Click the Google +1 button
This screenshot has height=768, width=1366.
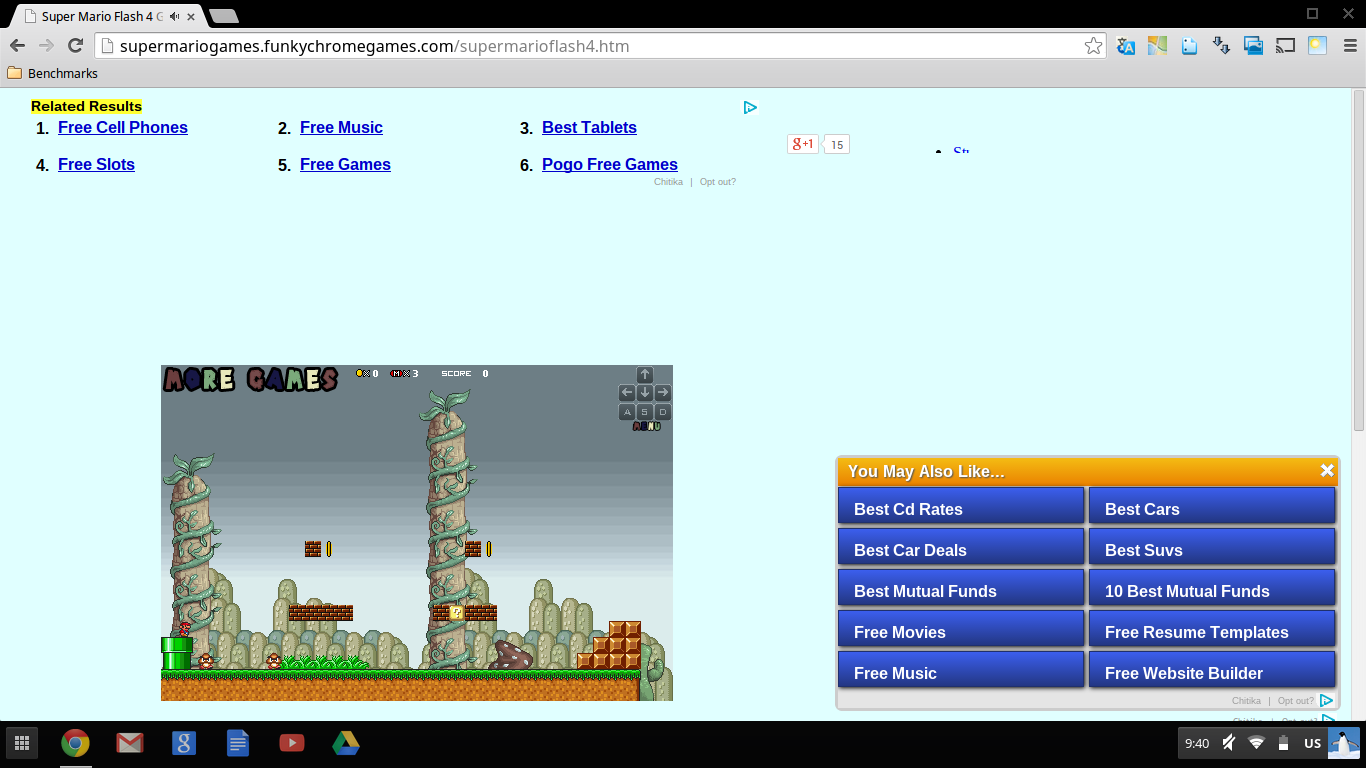tap(803, 144)
